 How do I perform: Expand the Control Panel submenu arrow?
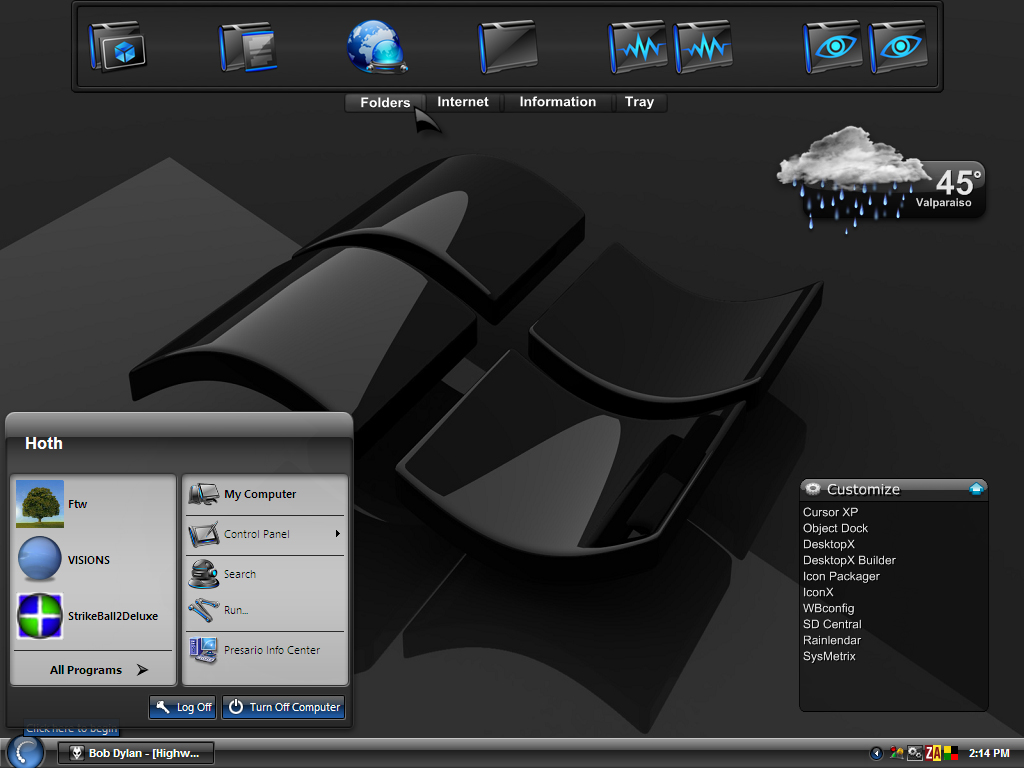(338, 534)
